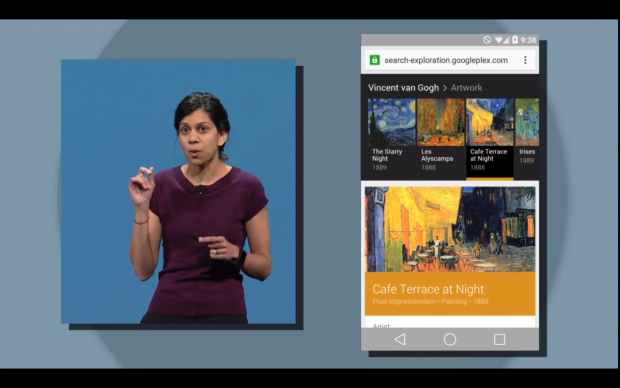
Task: Open the Irises painting thumbnail
Action: tap(527, 122)
